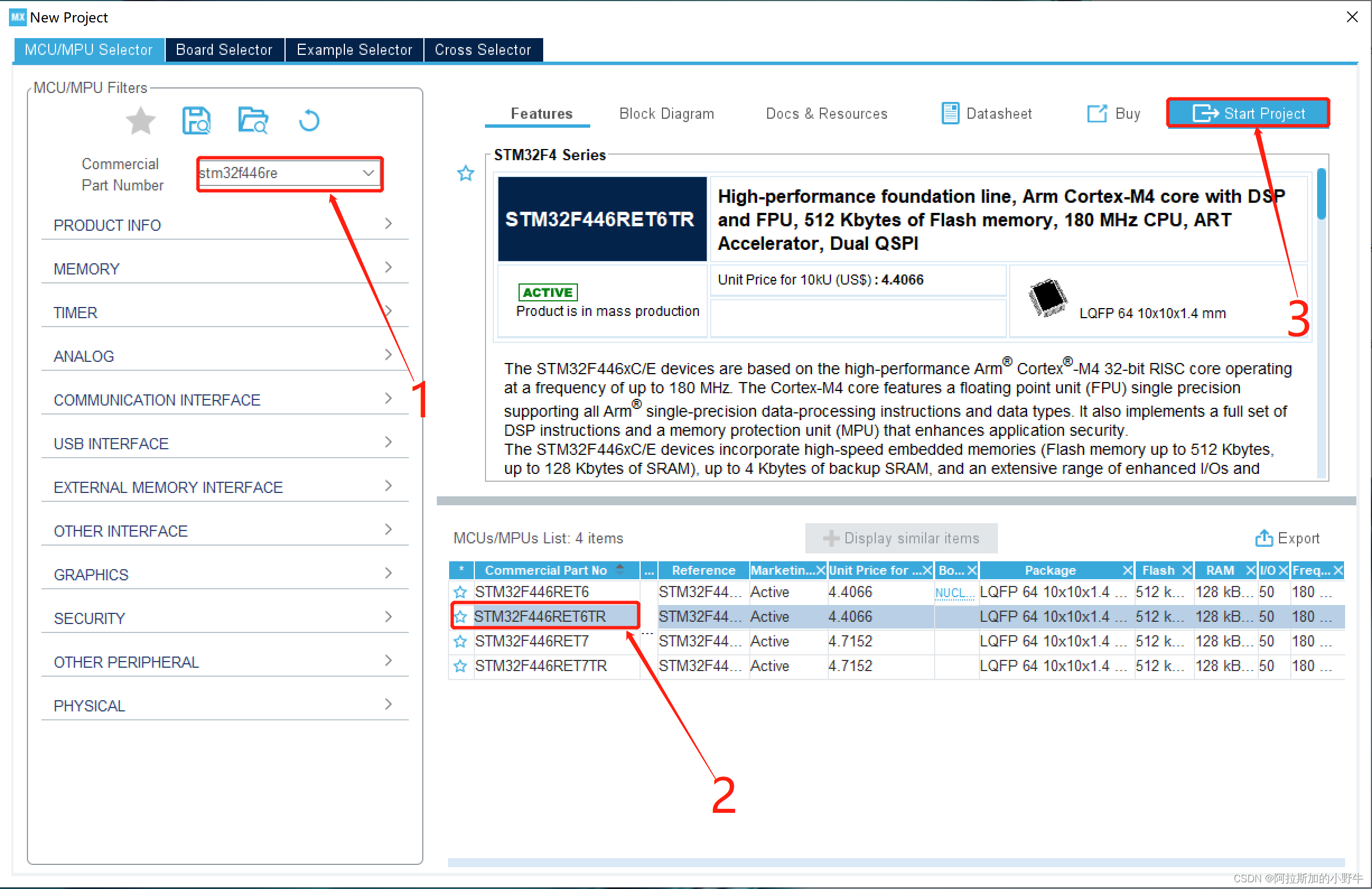This screenshot has height=889, width=1372.
Task: Click the Buy external link icon
Action: (1096, 113)
